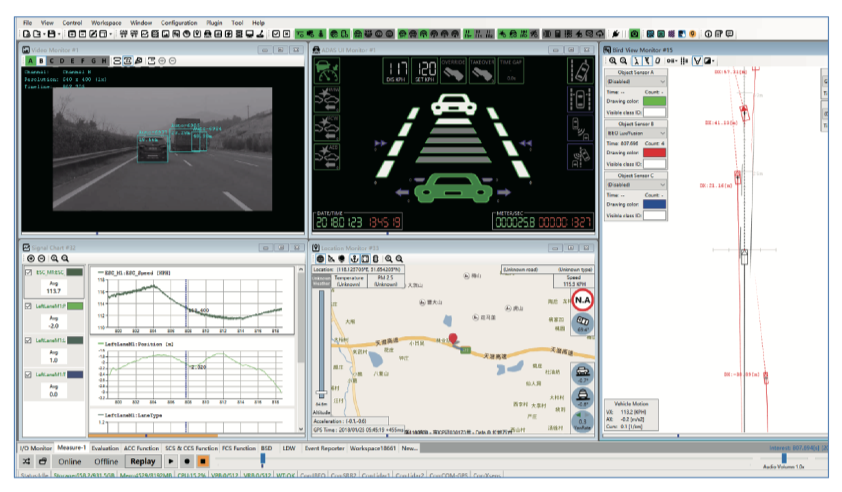
Task: Open the File menu
Action: [27, 23]
